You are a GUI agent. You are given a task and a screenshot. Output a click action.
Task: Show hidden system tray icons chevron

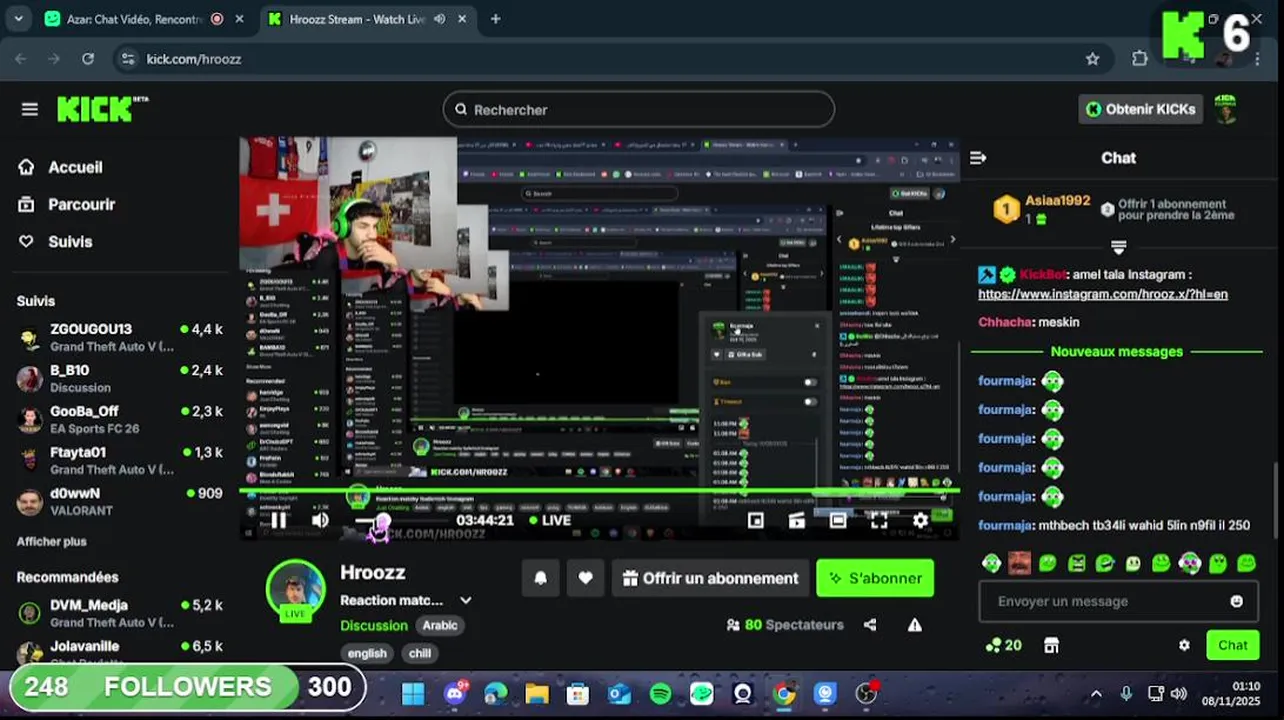[x=1096, y=693]
